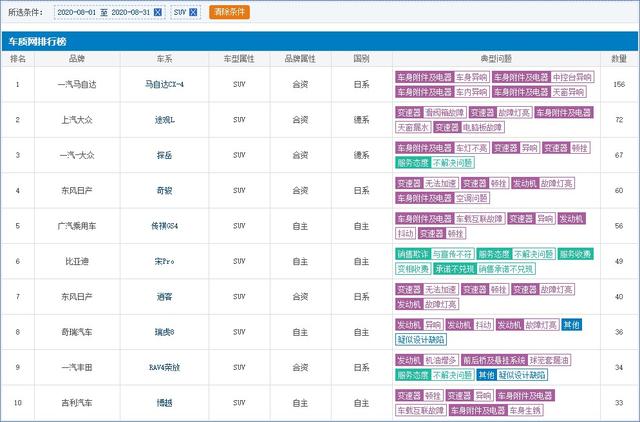Click the 国别 column header
The width and height of the screenshot is (640, 422).
click(x=362, y=59)
